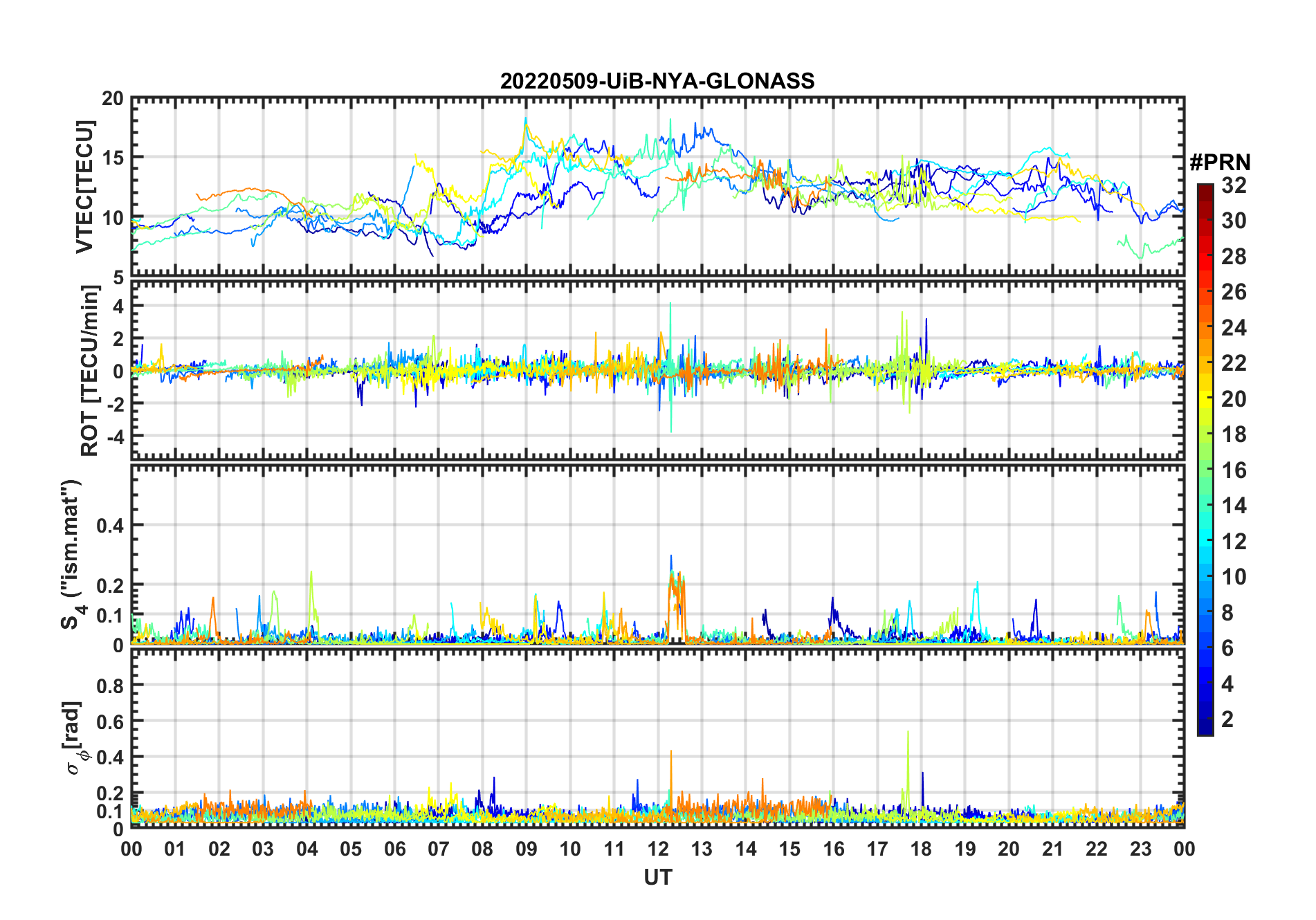Click VTEC y-axis tick label 5
This screenshot has width=1316, height=920.
[x=118, y=278]
